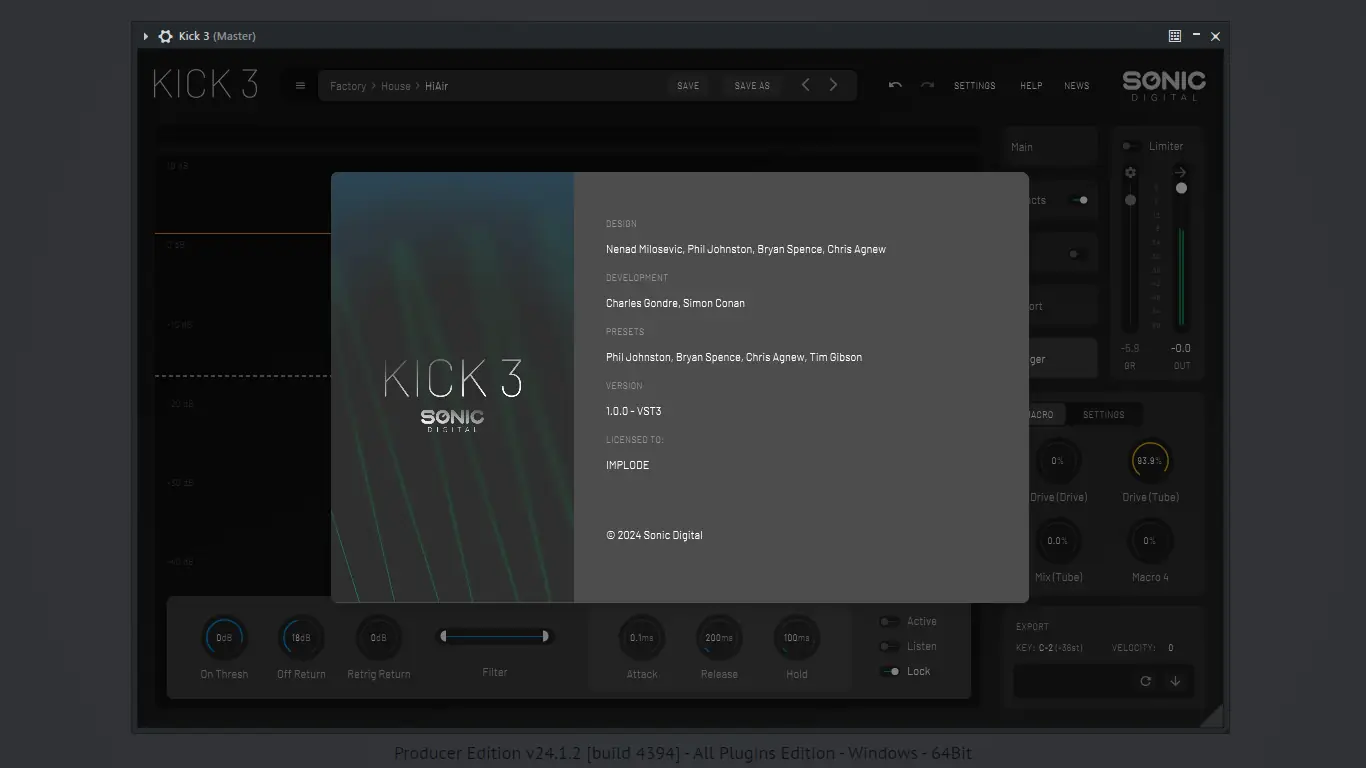The height and width of the screenshot is (768, 1366).
Task: Click the OUT level slider handle
Action: click(1181, 188)
